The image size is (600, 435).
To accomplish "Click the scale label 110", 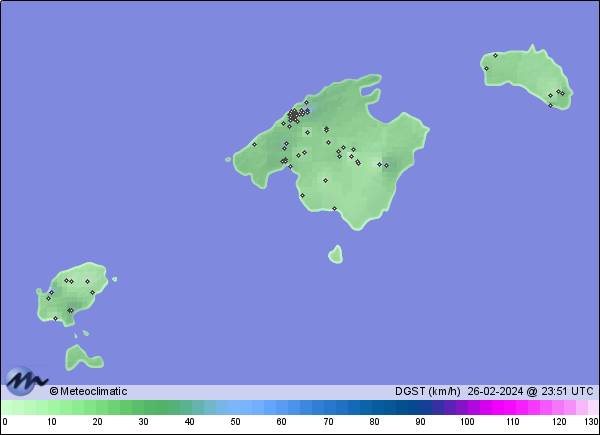I will 513,422.
